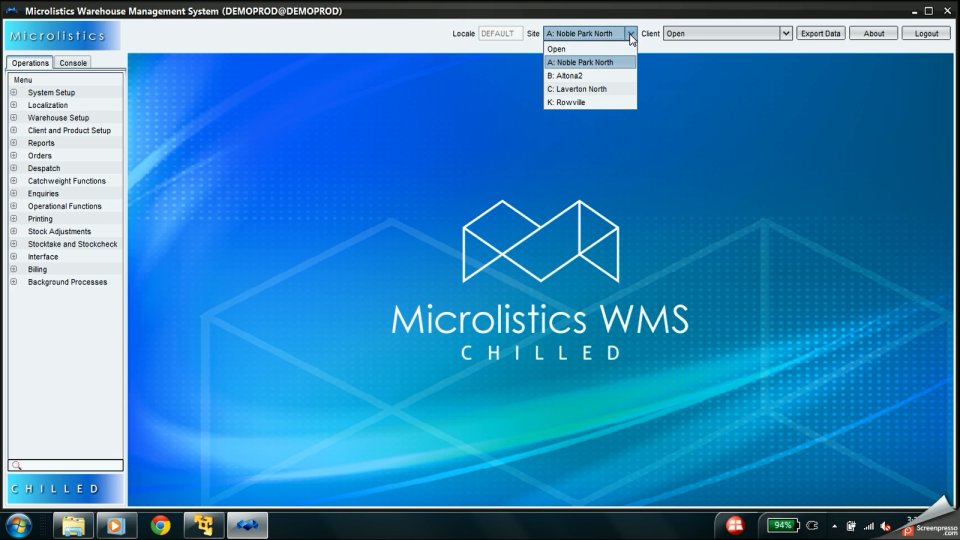Select the Background Processes label
960x540 pixels.
point(67,282)
